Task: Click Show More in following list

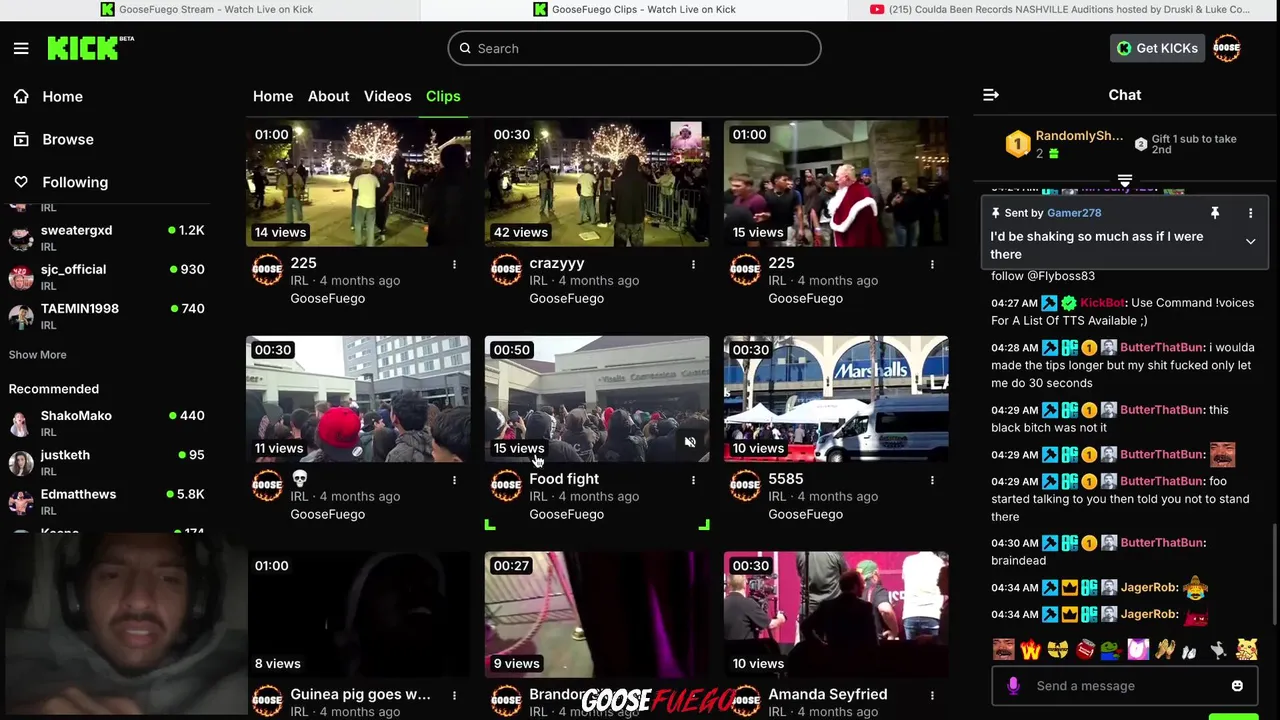Action: point(38,355)
